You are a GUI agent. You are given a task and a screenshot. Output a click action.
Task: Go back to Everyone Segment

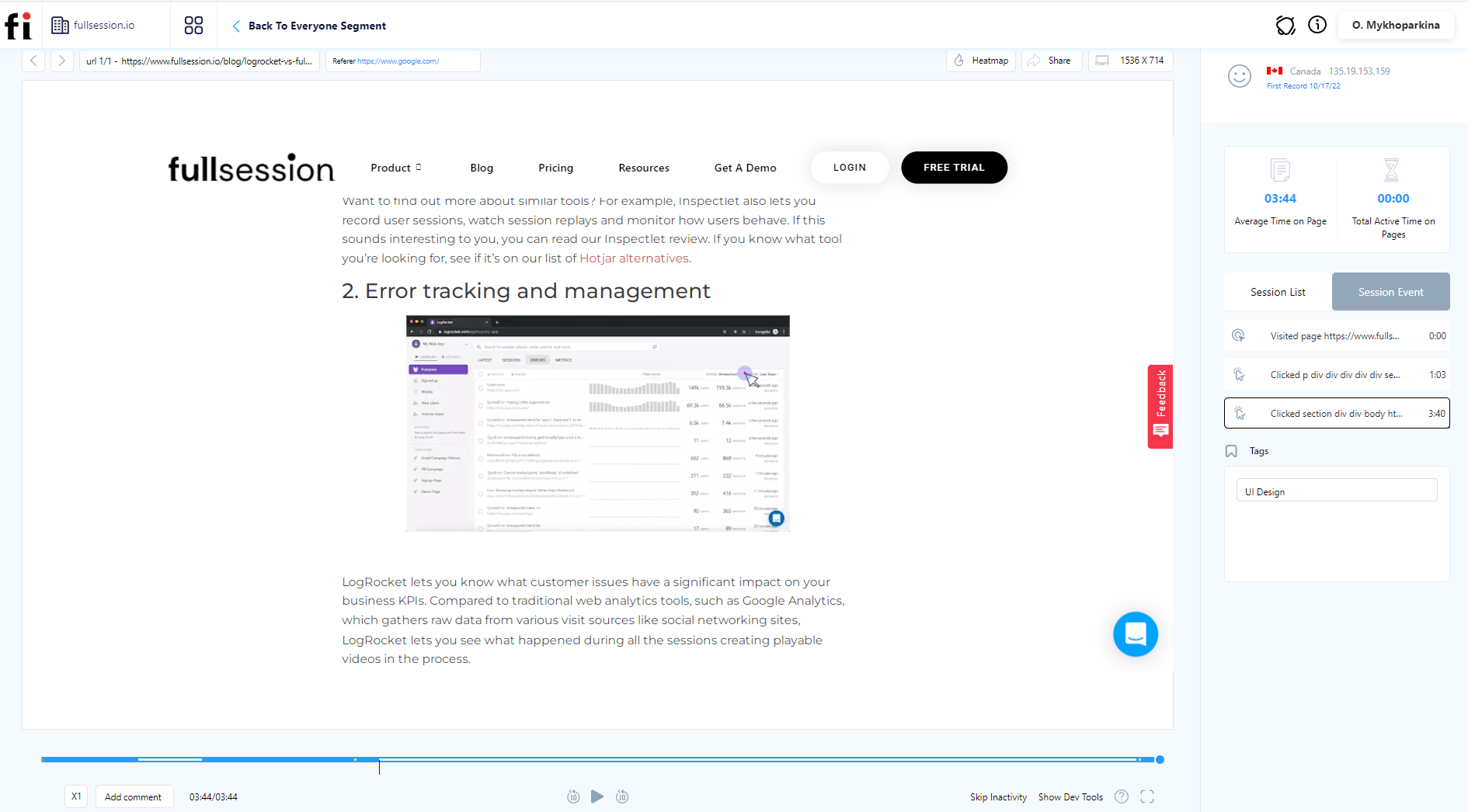(x=309, y=26)
